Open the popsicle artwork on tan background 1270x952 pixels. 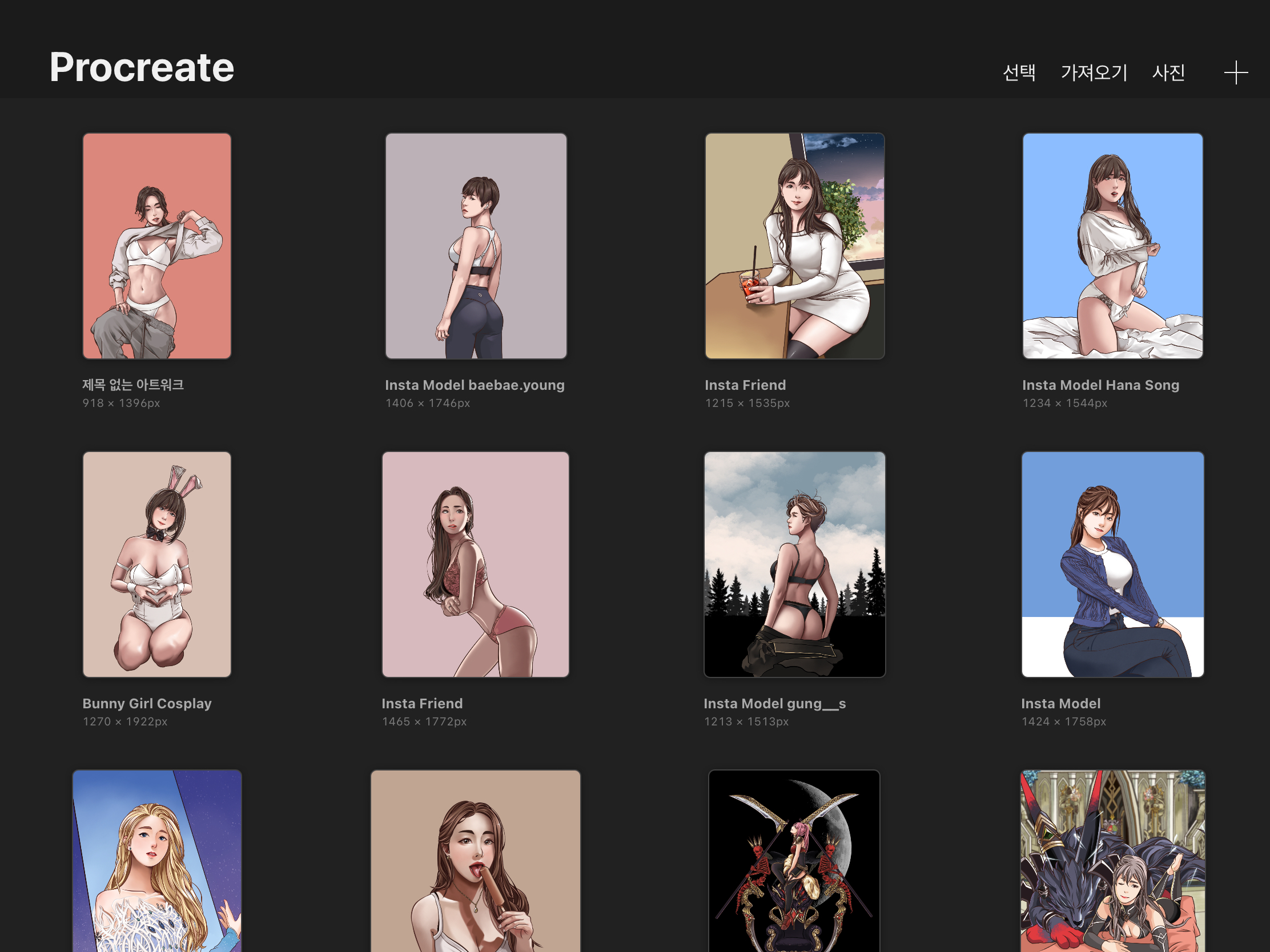click(x=475, y=861)
